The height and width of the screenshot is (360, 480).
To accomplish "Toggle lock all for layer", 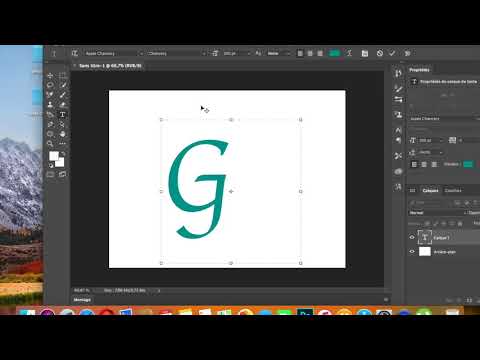I will point(460,223).
